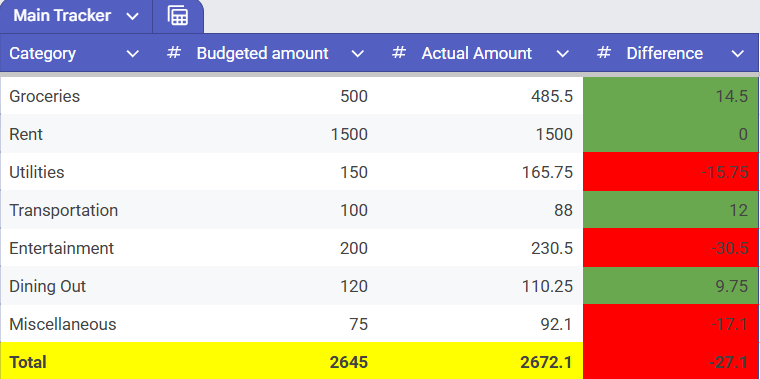
Task: Click the Utilities actual value 165.75
Action: [x=547, y=172]
